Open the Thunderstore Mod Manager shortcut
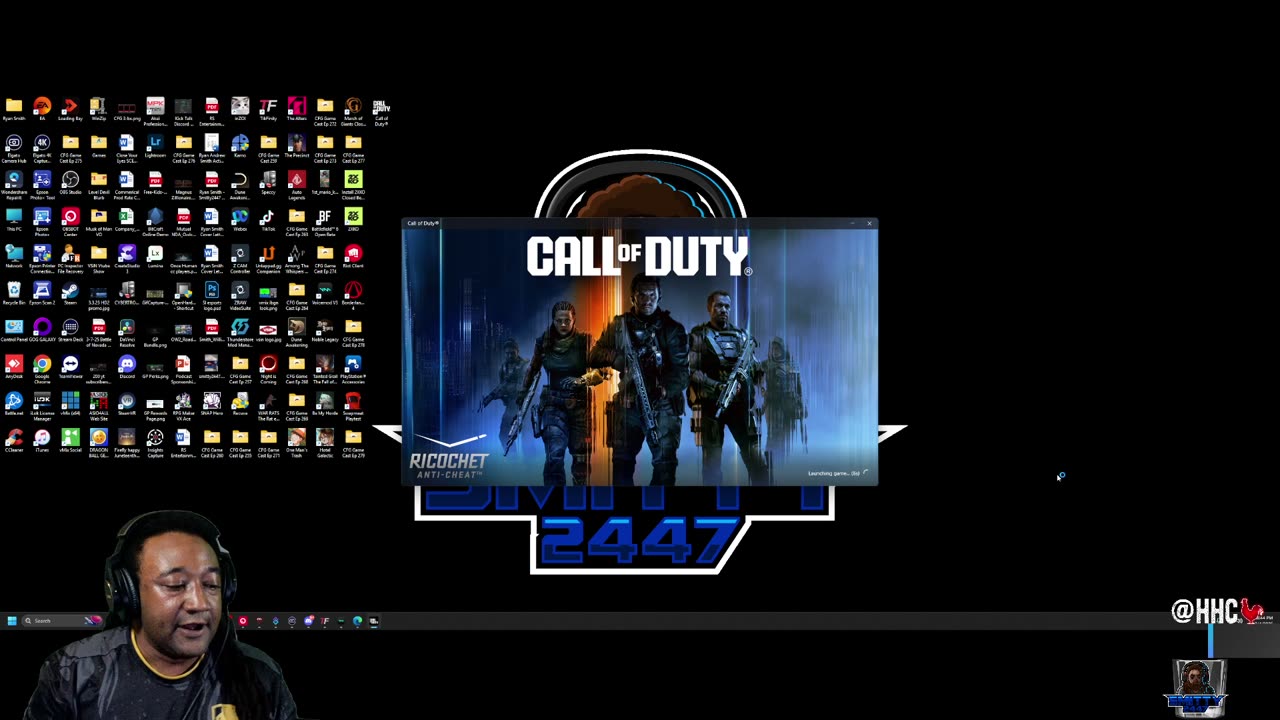The width and height of the screenshot is (1280, 720). pyautogui.click(x=240, y=334)
